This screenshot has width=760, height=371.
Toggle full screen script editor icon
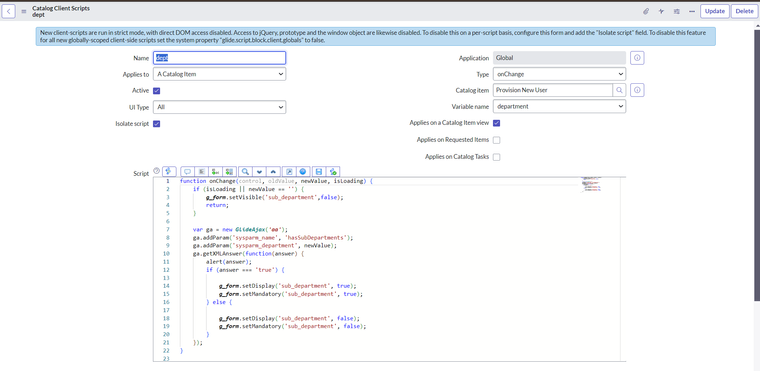[x=289, y=172]
